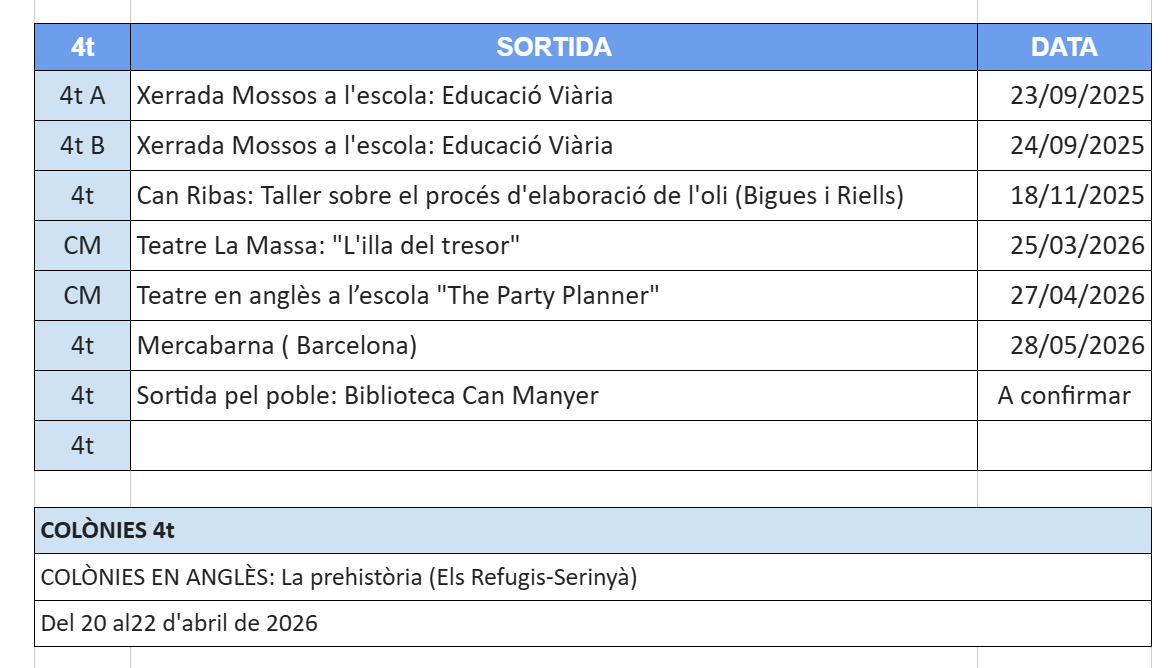The width and height of the screenshot is (1170, 668).
Task: Click the SORTIDA column header cell
Action: point(553,47)
